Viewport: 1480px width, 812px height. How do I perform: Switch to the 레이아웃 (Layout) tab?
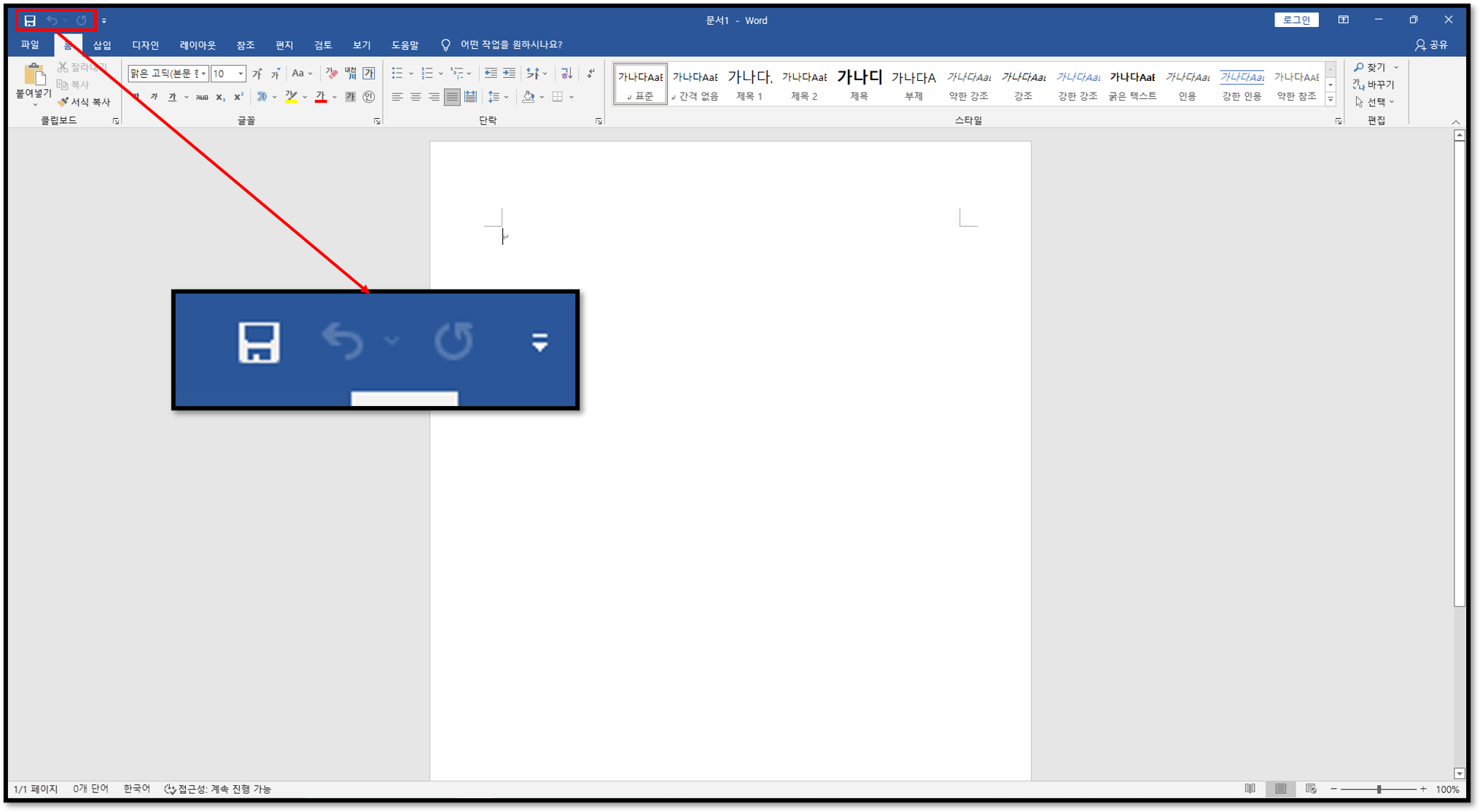tap(198, 45)
